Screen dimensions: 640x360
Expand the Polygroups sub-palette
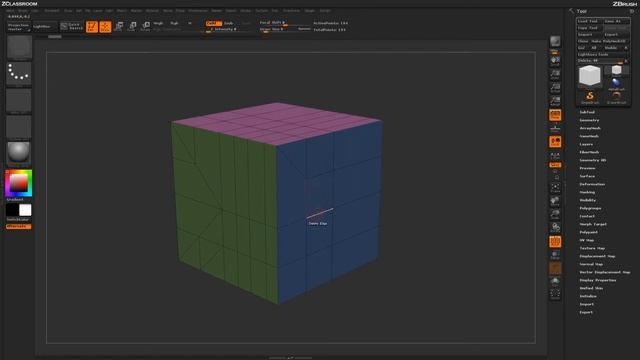pyautogui.click(x=590, y=208)
